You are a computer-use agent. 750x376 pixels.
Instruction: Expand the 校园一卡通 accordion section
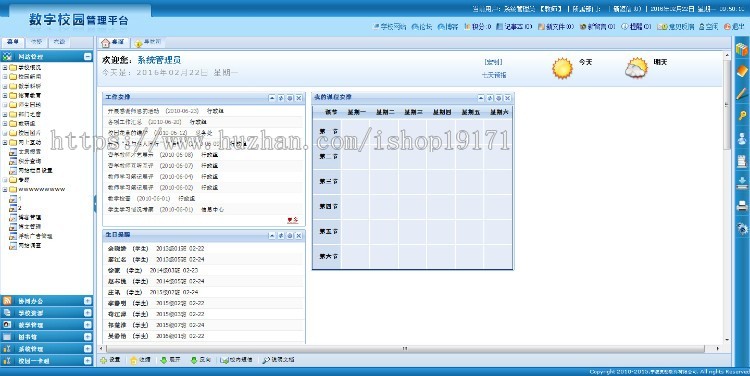pos(88,361)
